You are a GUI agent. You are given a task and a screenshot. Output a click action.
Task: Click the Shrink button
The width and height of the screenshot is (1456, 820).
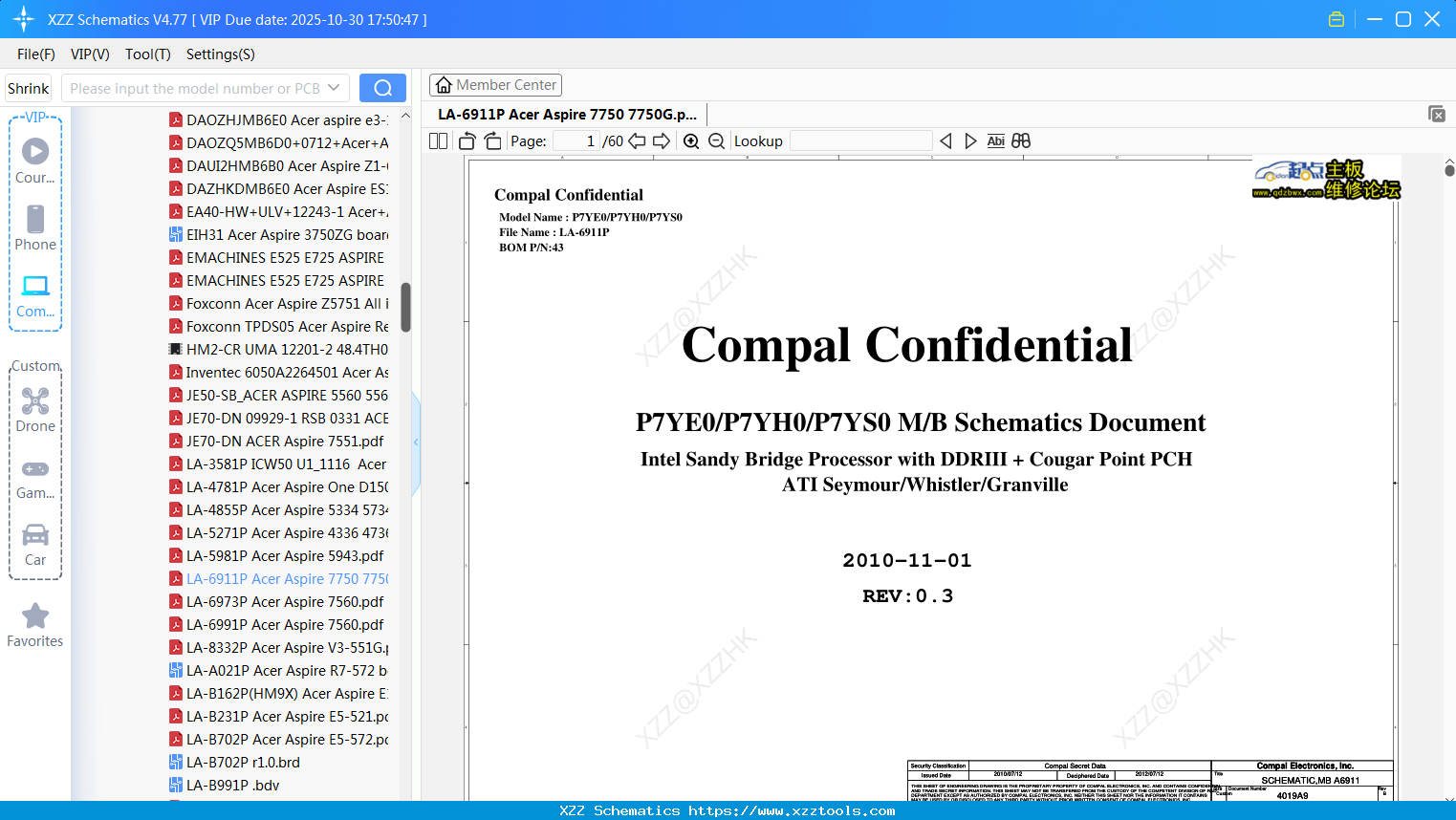point(29,88)
